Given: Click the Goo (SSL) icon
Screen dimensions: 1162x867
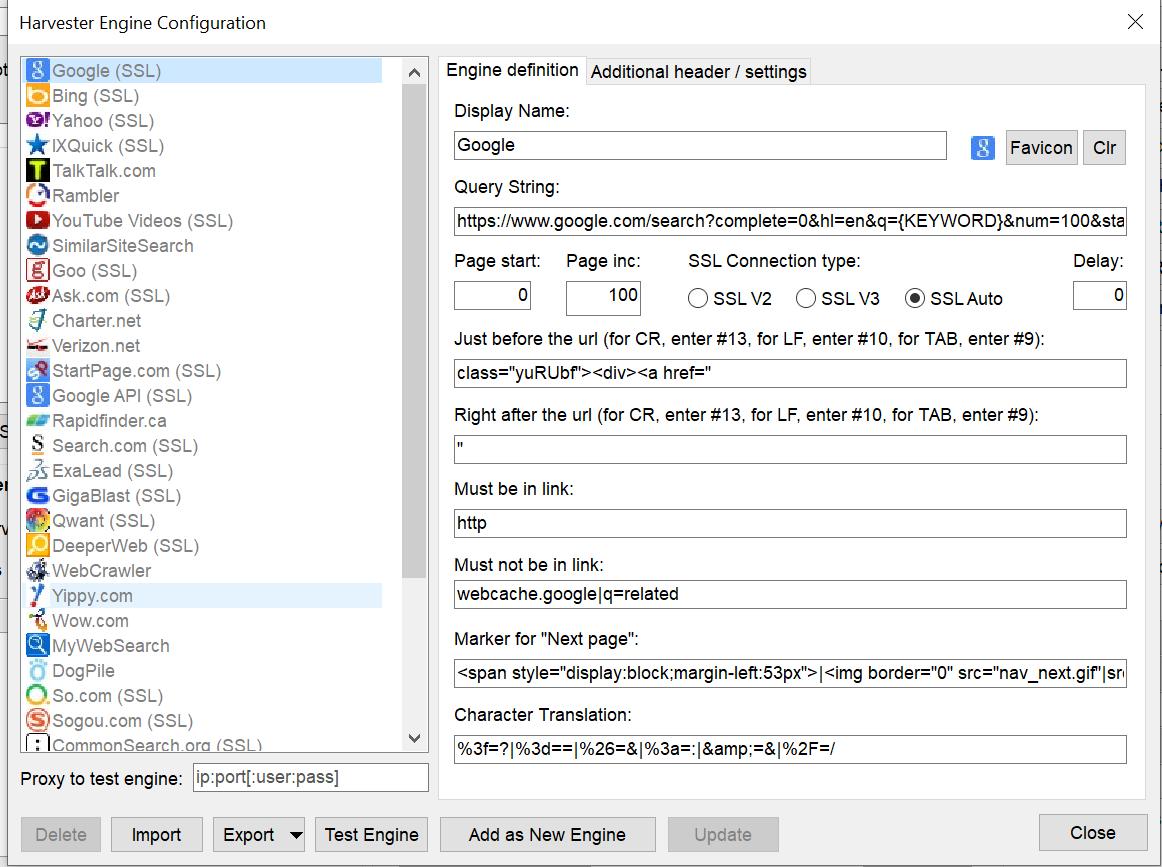Looking at the screenshot, I should (x=38, y=270).
